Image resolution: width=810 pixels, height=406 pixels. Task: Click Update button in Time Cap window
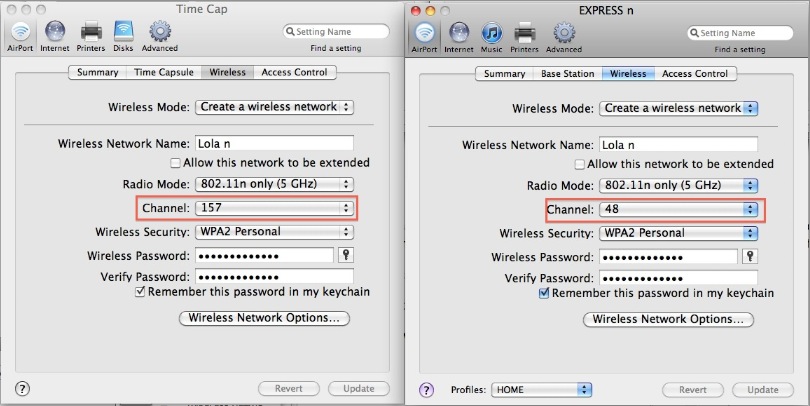pyautogui.click(x=359, y=388)
